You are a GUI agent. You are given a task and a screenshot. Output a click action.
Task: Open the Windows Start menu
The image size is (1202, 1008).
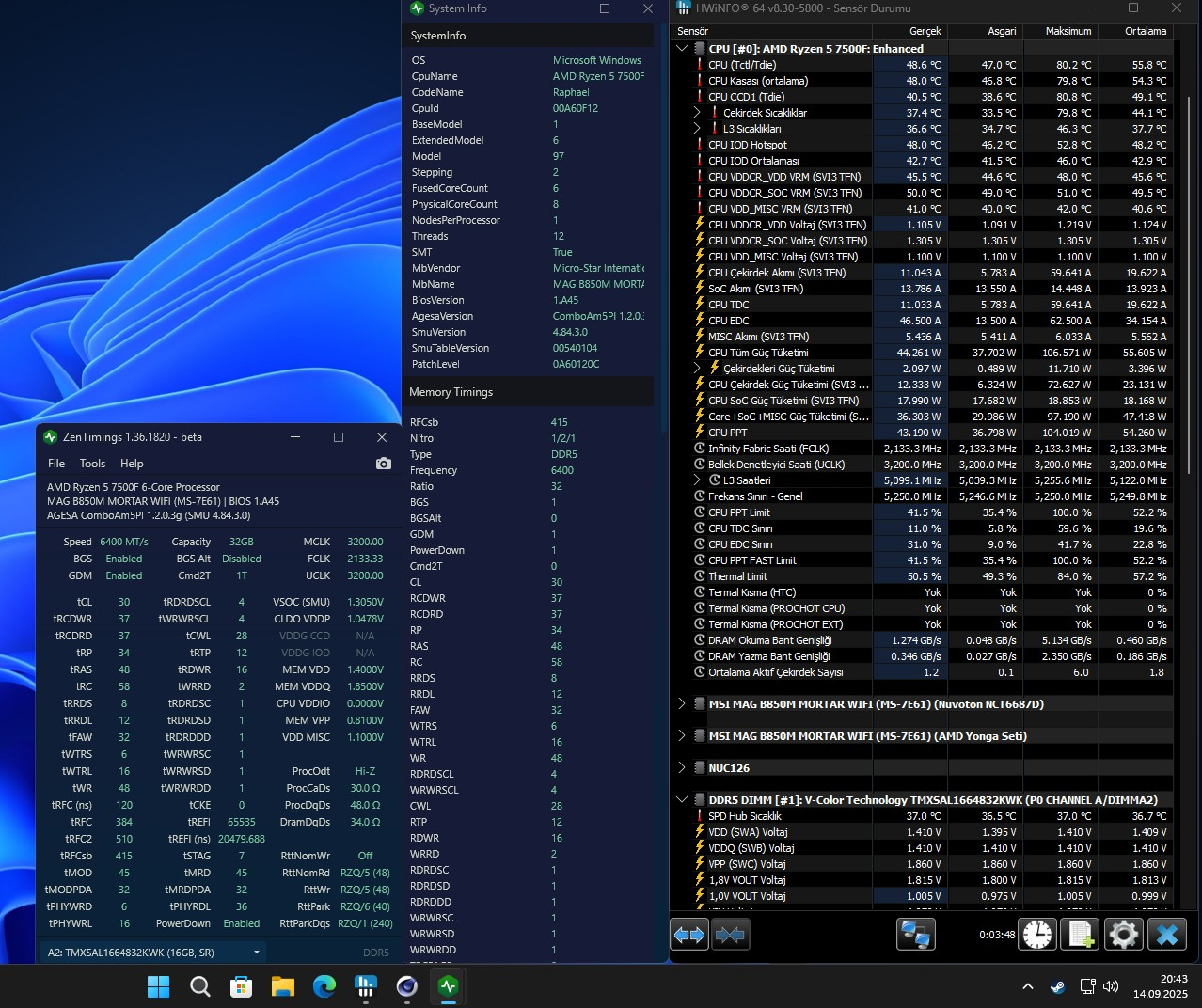pyautogui.click(x=159, y=986)
